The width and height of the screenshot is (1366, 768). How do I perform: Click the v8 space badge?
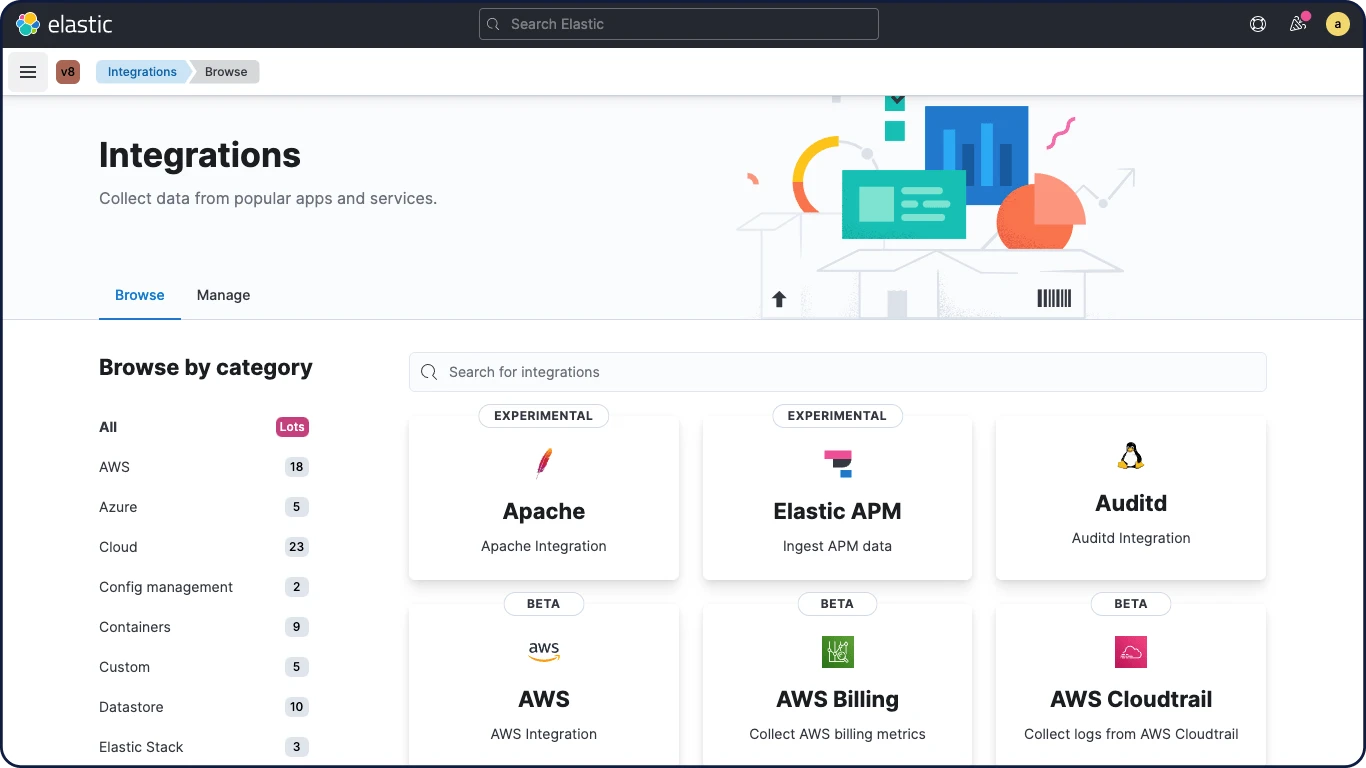pos(67,71)
